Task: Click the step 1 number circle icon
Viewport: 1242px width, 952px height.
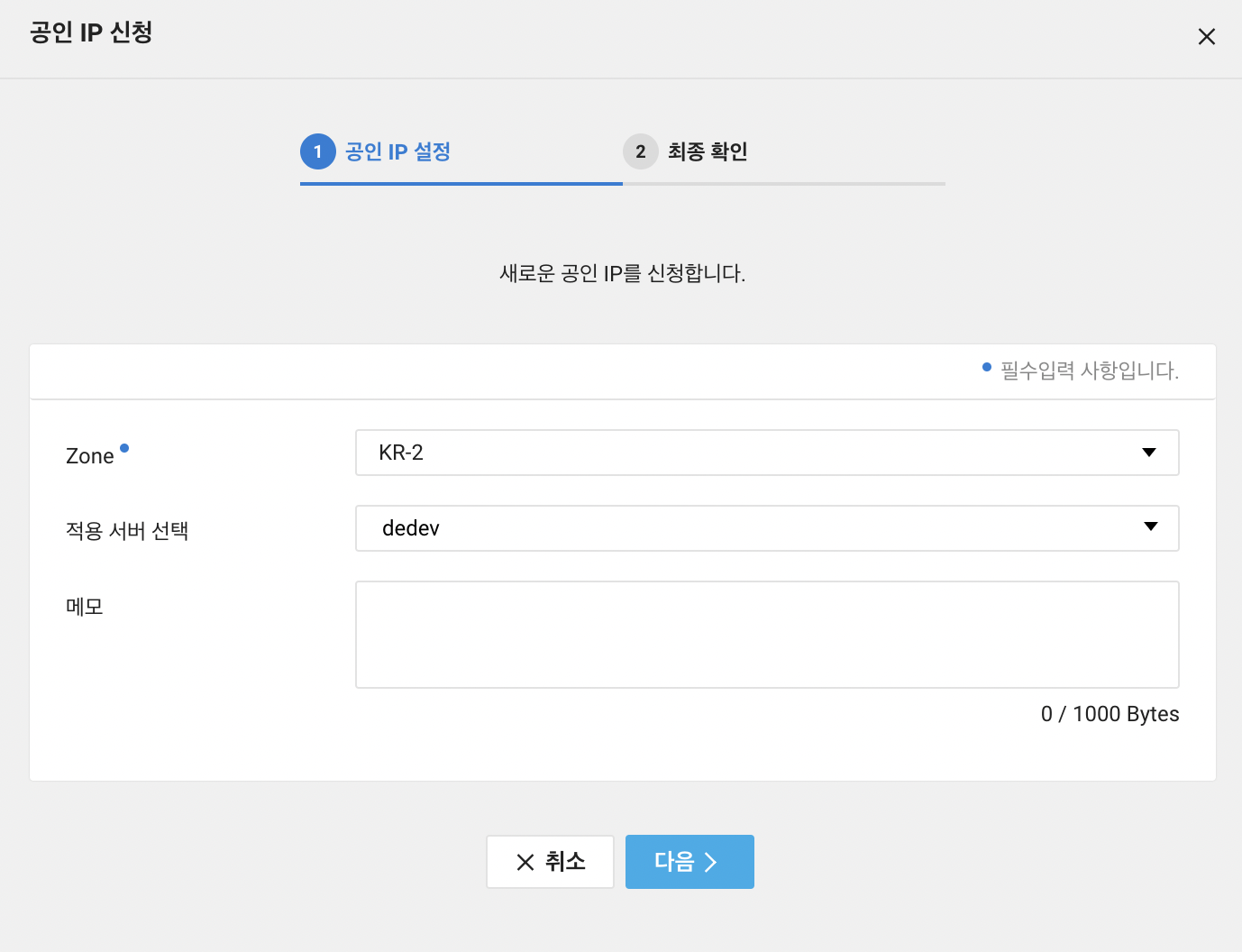Action: pos(318,151)
